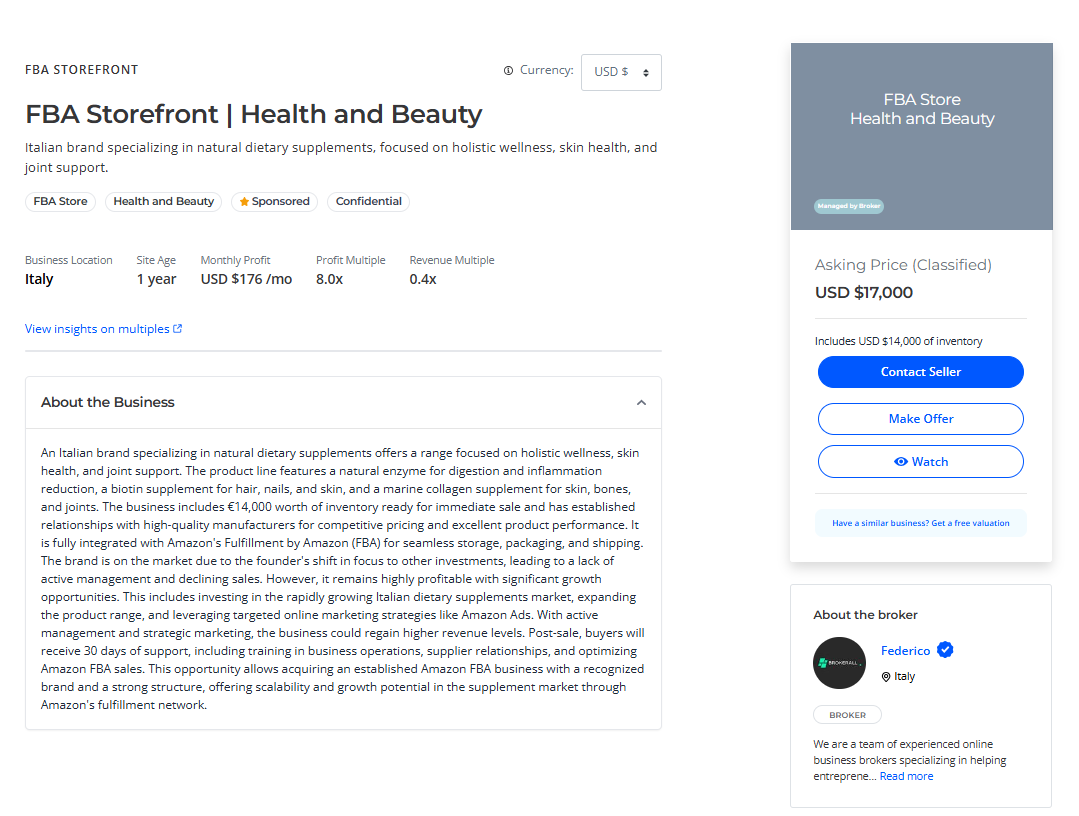Screen dimensions: 1079x816
Task: Select the Health and Beauty tag
Action: click(164, 202)
